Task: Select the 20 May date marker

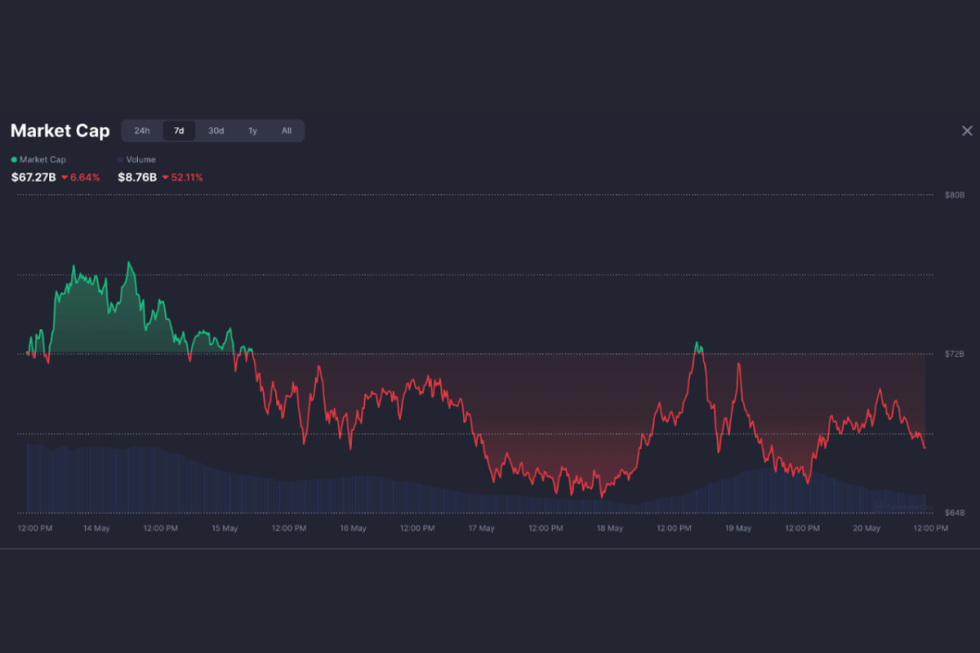Action: 866,528
